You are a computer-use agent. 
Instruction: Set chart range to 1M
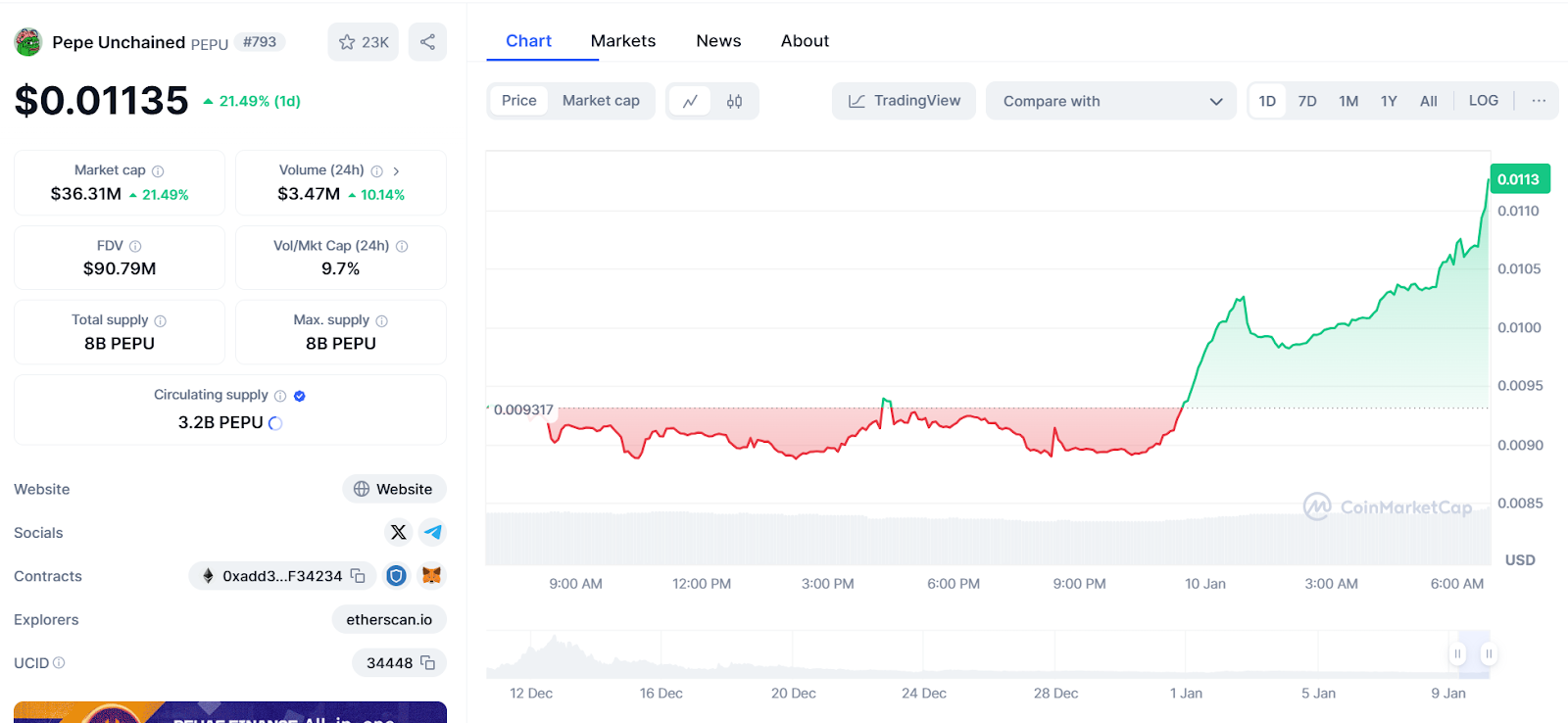1348,101
